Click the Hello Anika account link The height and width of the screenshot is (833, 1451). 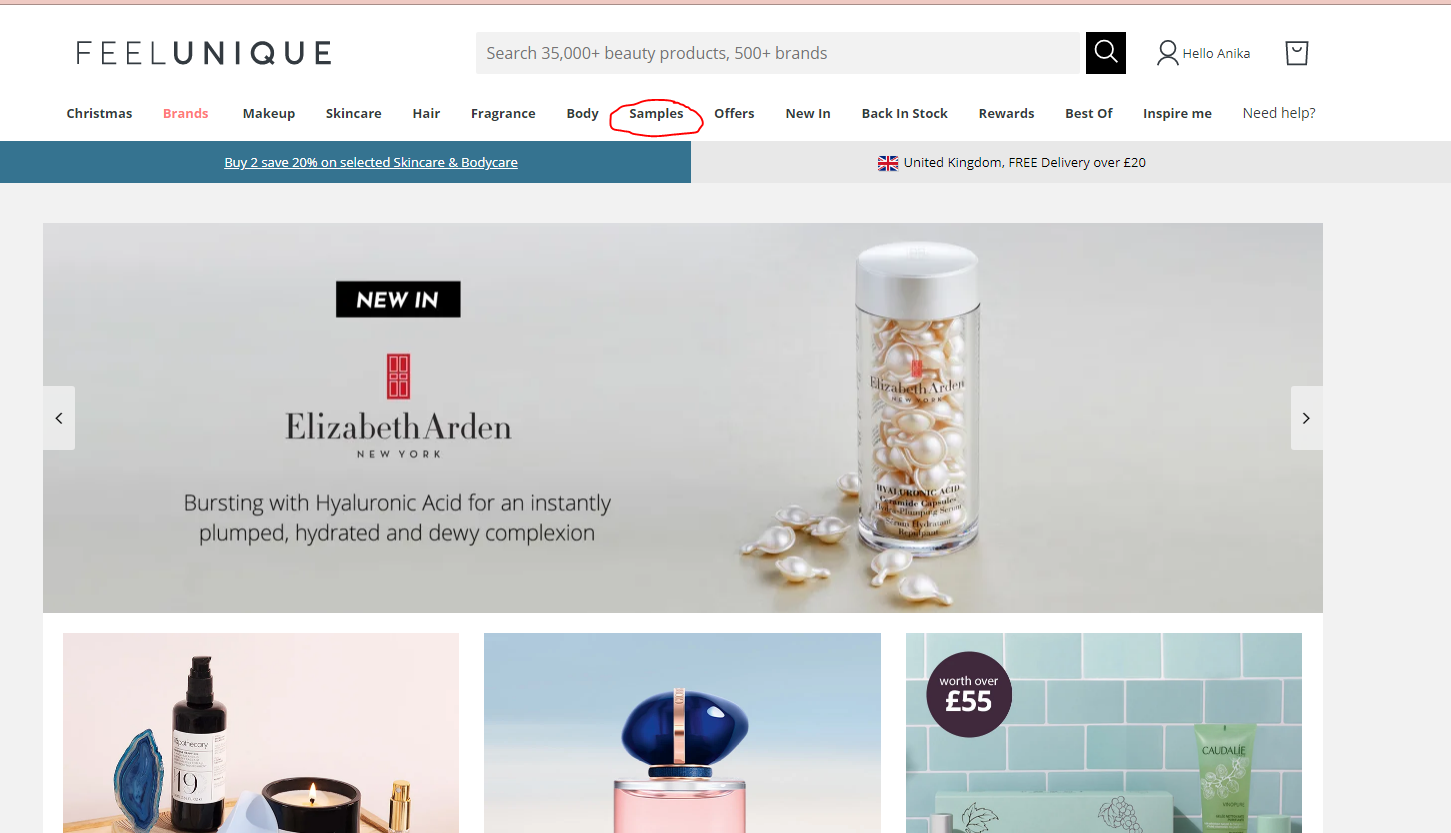coord(1216,53)
